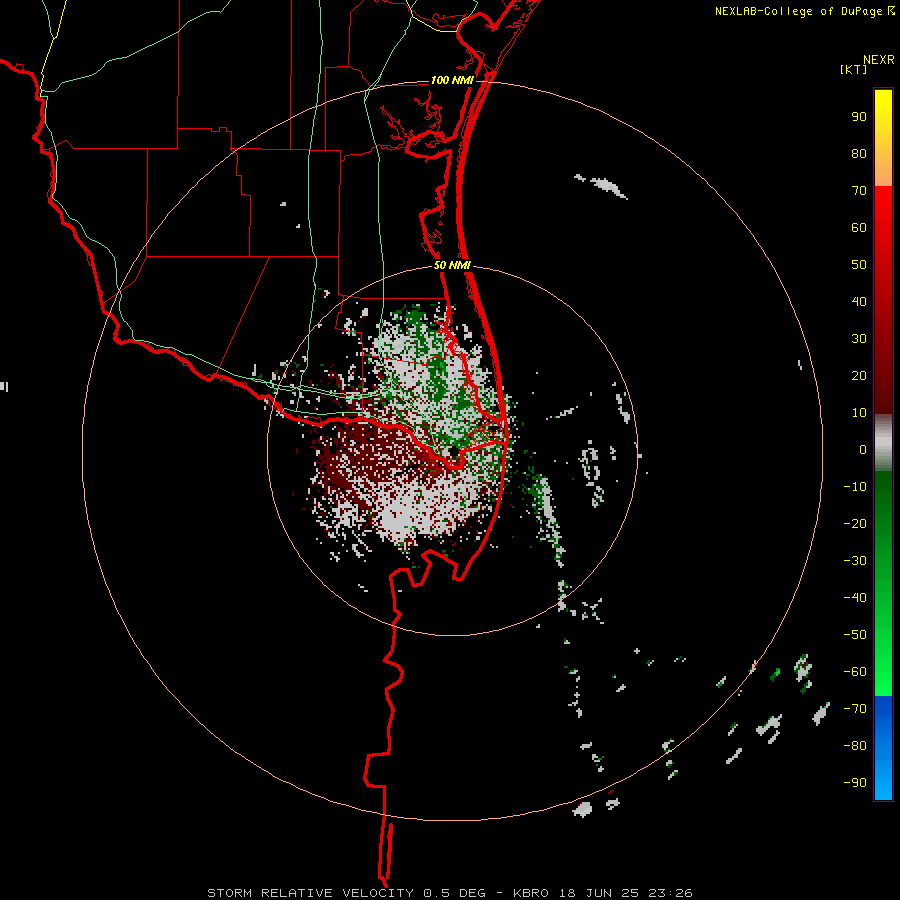Screen dimensions: 900x900
Task: Click the 40 value on the velocity scale
Action: [859, 301]
